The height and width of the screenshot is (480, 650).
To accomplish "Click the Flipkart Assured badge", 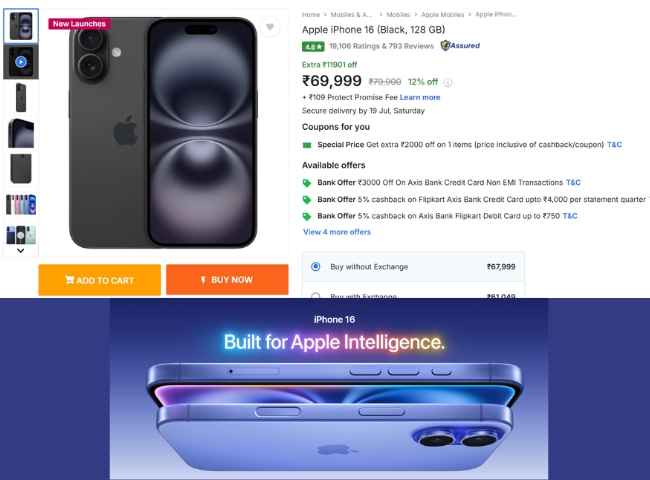I will tap(460, 45).
